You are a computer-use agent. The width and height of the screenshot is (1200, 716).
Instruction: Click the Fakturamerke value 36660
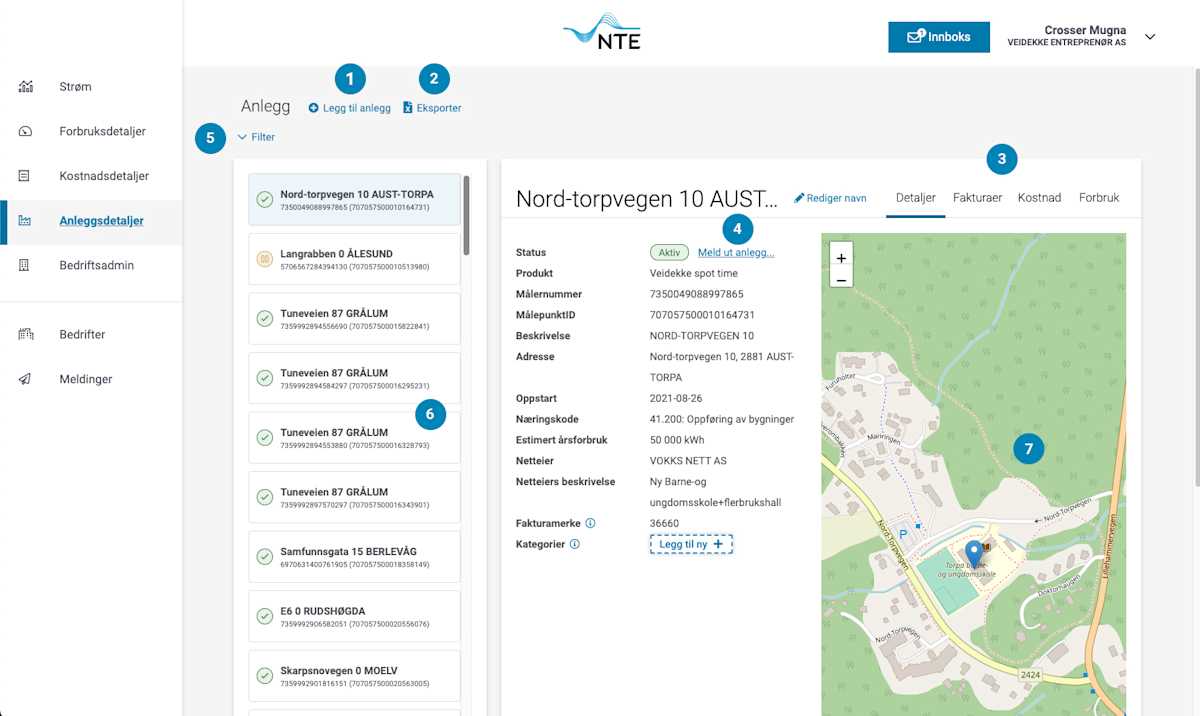coord(664,523)
